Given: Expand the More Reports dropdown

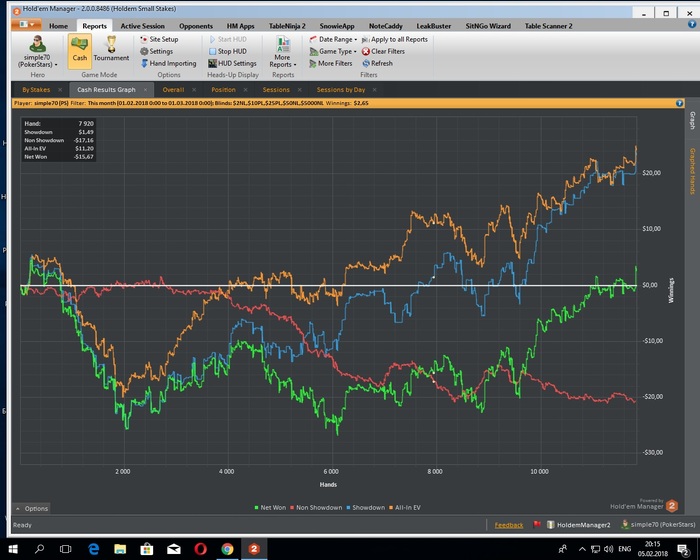Looking at the screenshot, I should point(283,52).
